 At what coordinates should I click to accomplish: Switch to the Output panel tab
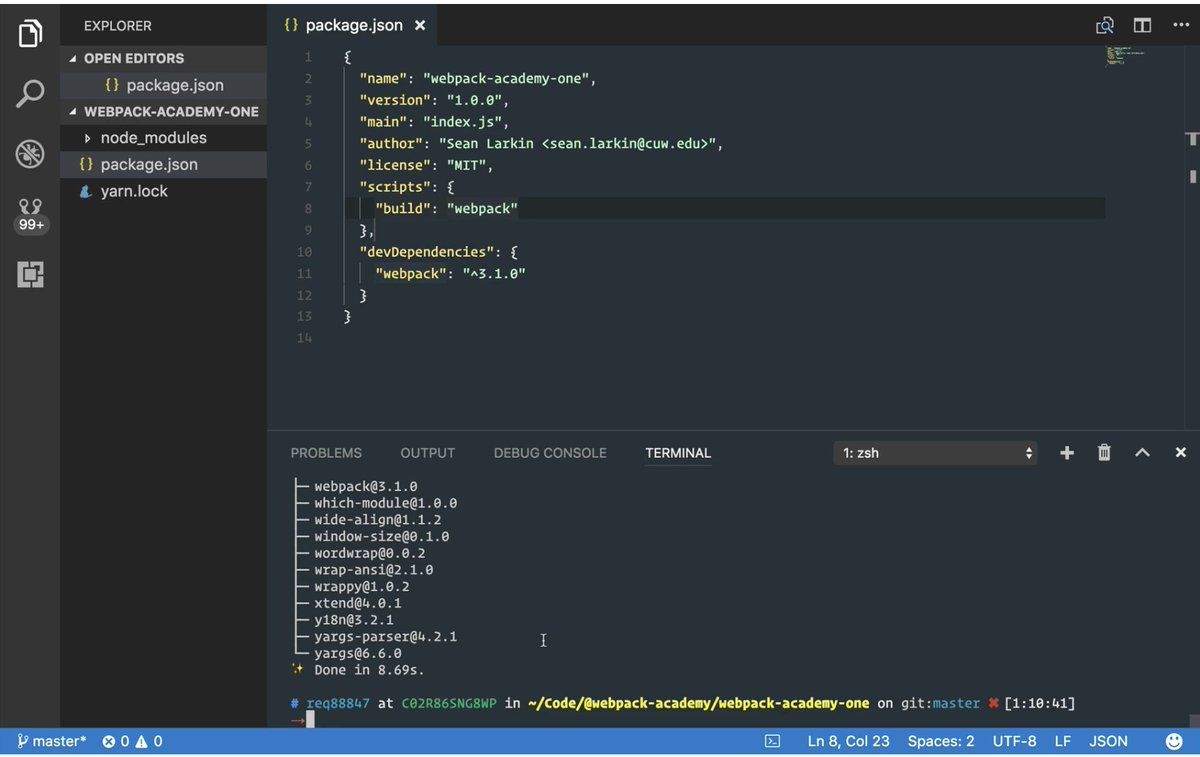pos(427,453)
